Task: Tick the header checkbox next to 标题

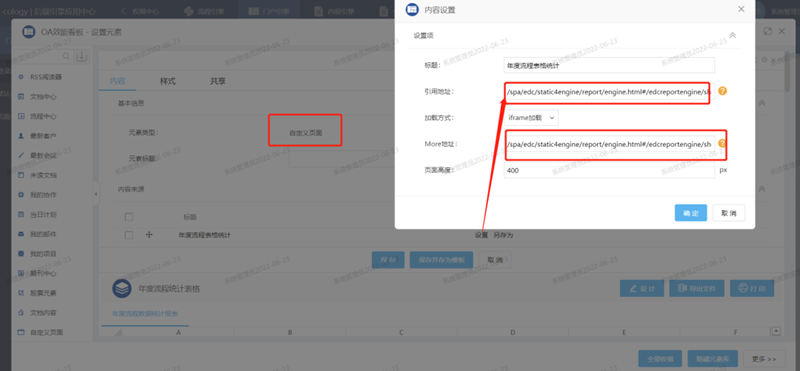Action: (x=129, y=217)
